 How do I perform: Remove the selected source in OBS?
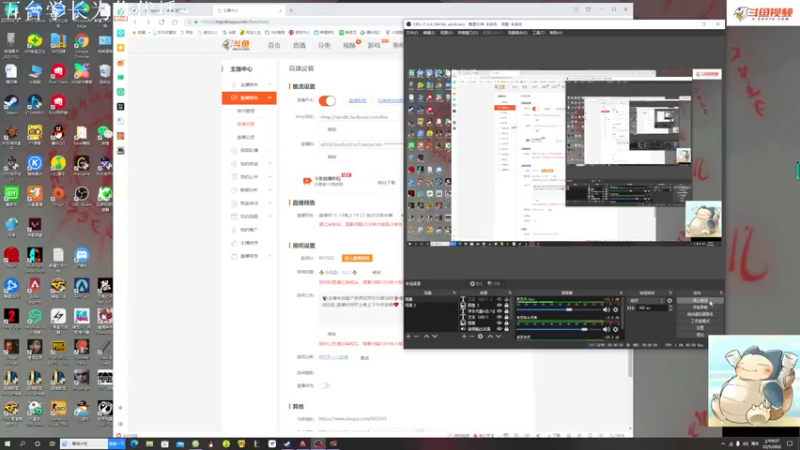click(472, 336)
